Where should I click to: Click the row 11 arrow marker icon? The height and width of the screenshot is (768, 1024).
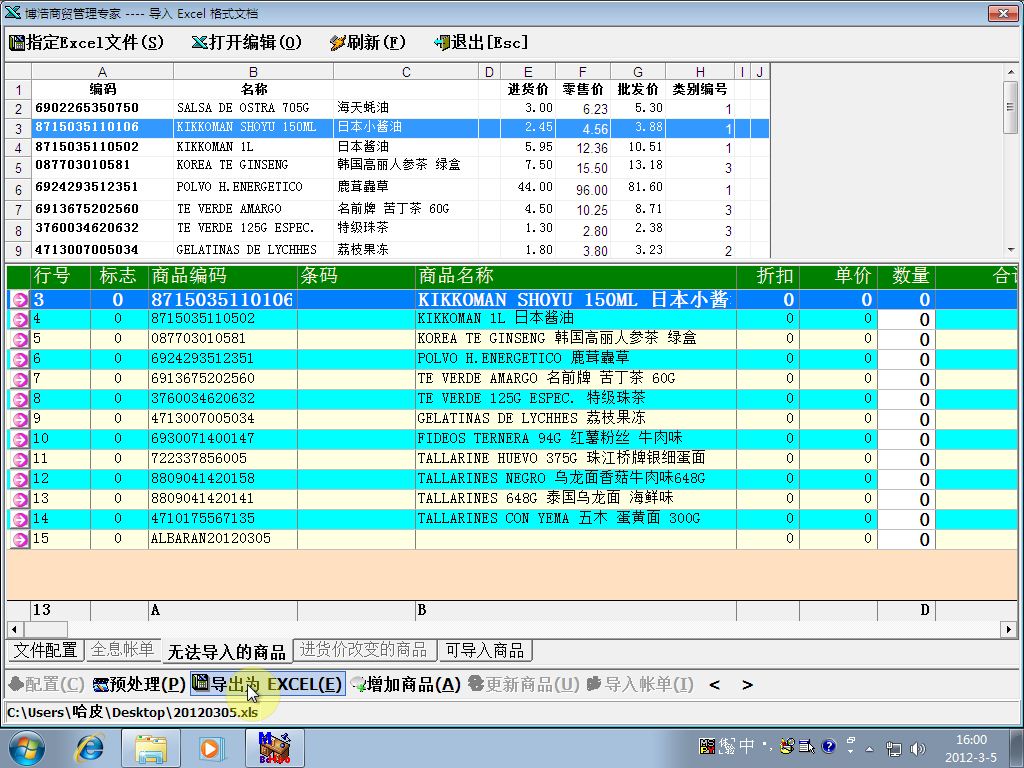(20, 460)
